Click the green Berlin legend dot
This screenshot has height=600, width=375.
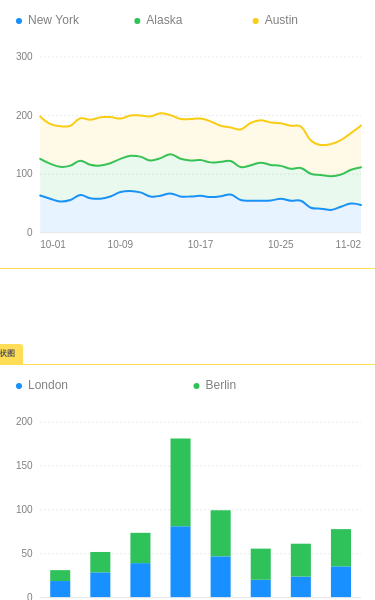click(x=196, y=386)
